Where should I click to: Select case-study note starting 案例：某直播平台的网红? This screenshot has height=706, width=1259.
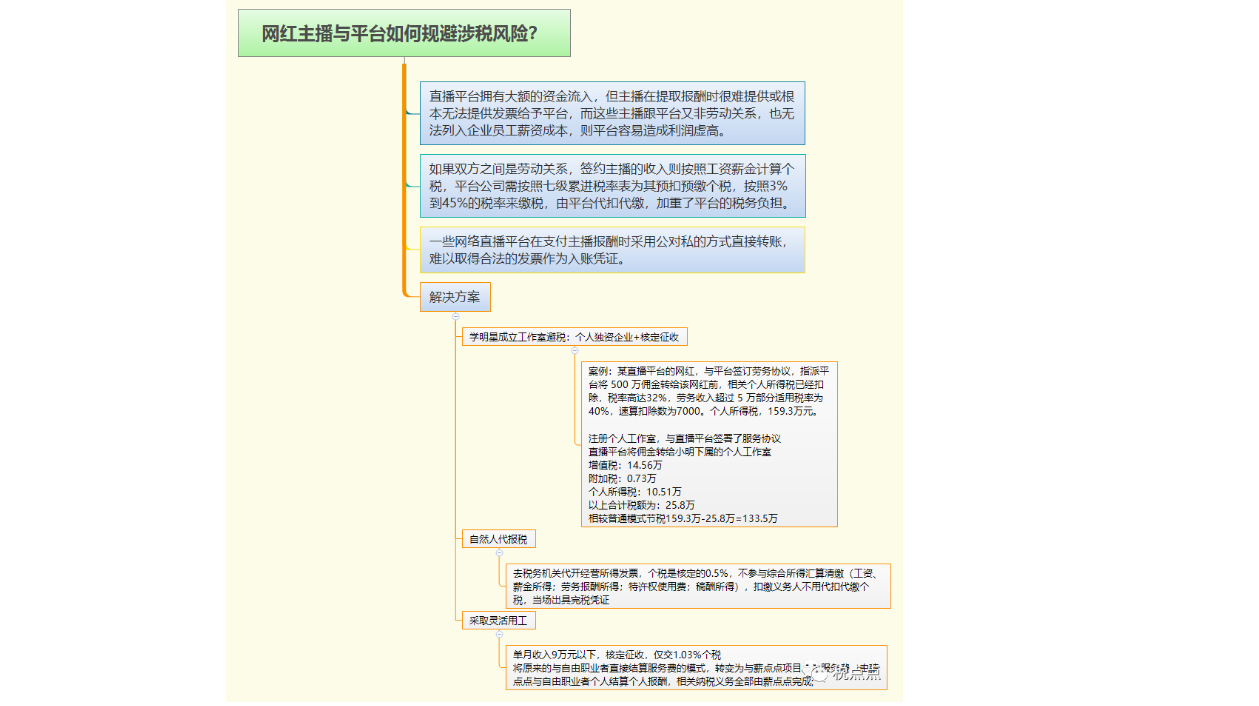coord(709,444)
